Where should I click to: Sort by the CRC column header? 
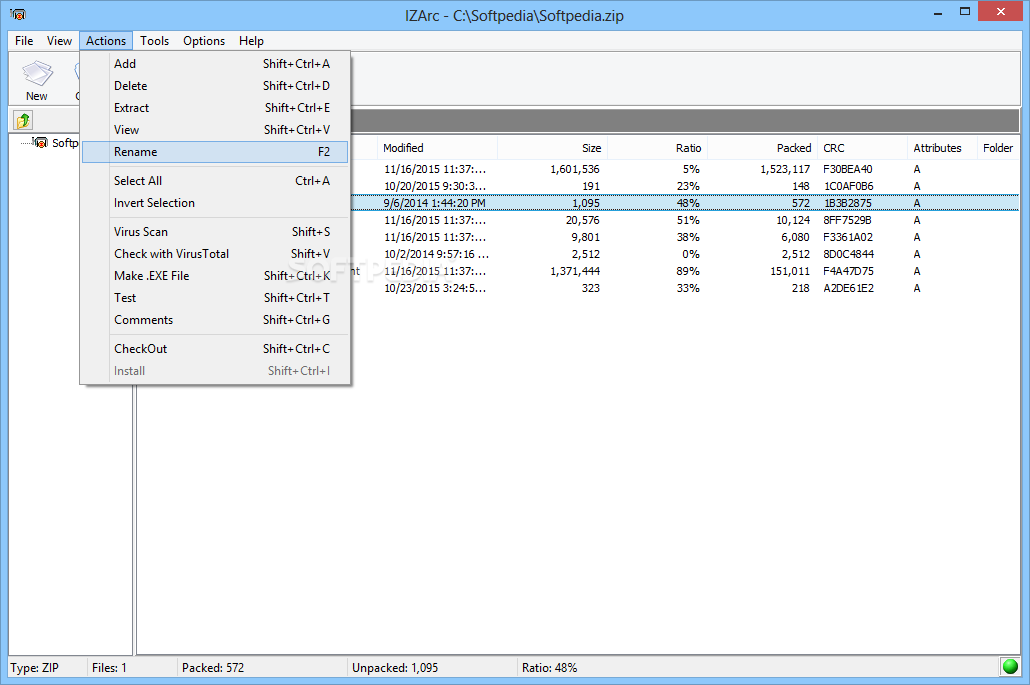pyautogui.click(x=862, y=148)
